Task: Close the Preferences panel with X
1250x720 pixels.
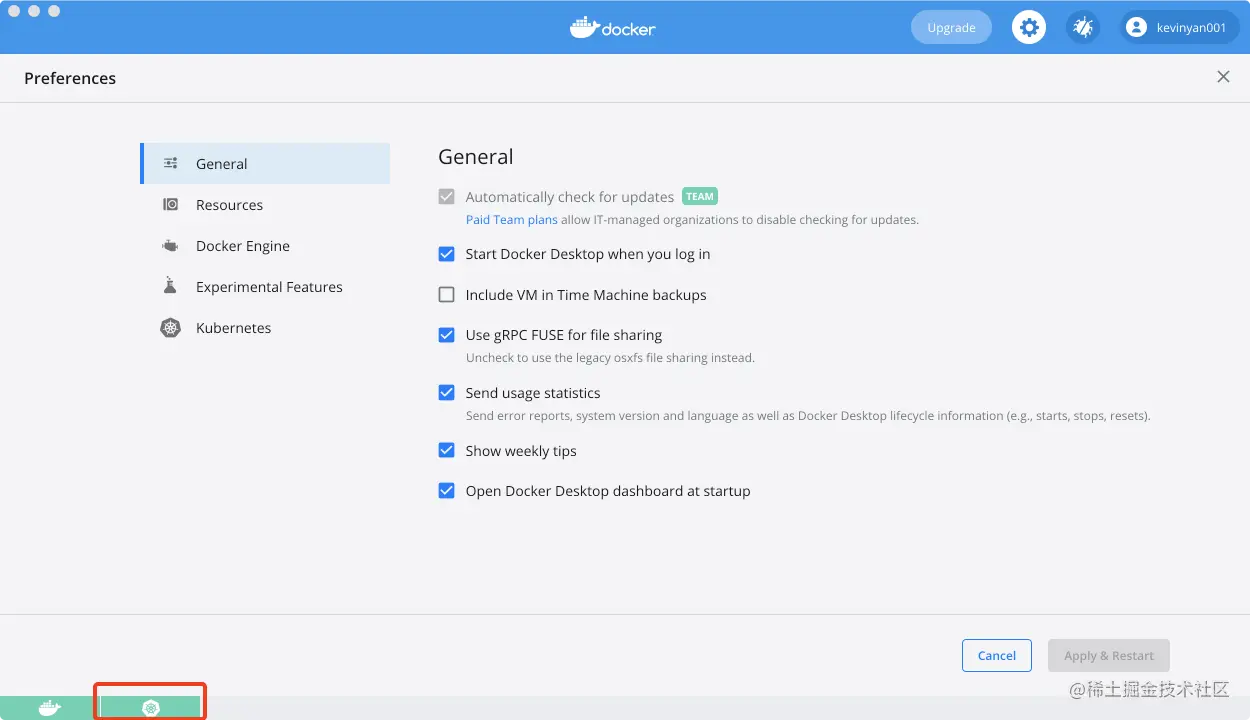Action: point(1223,77)
